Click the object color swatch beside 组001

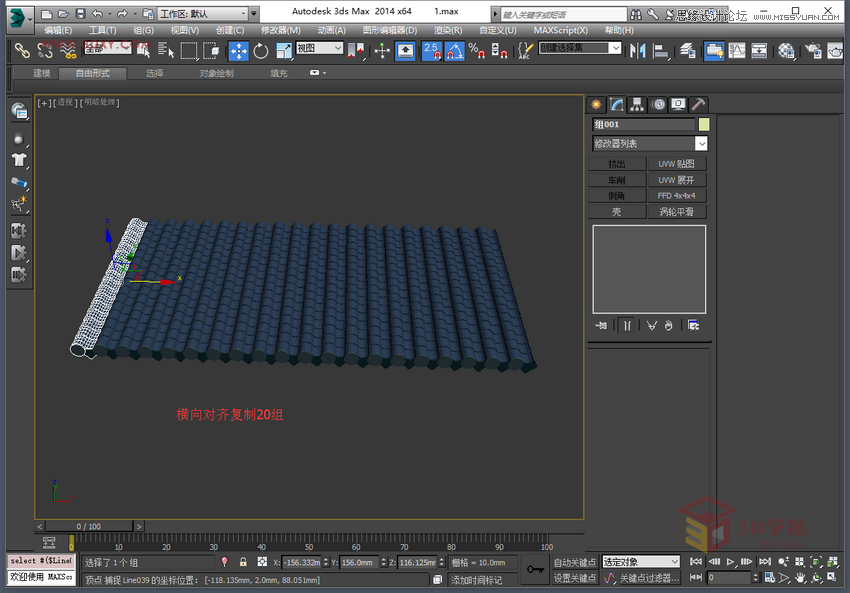click(704, 125)
